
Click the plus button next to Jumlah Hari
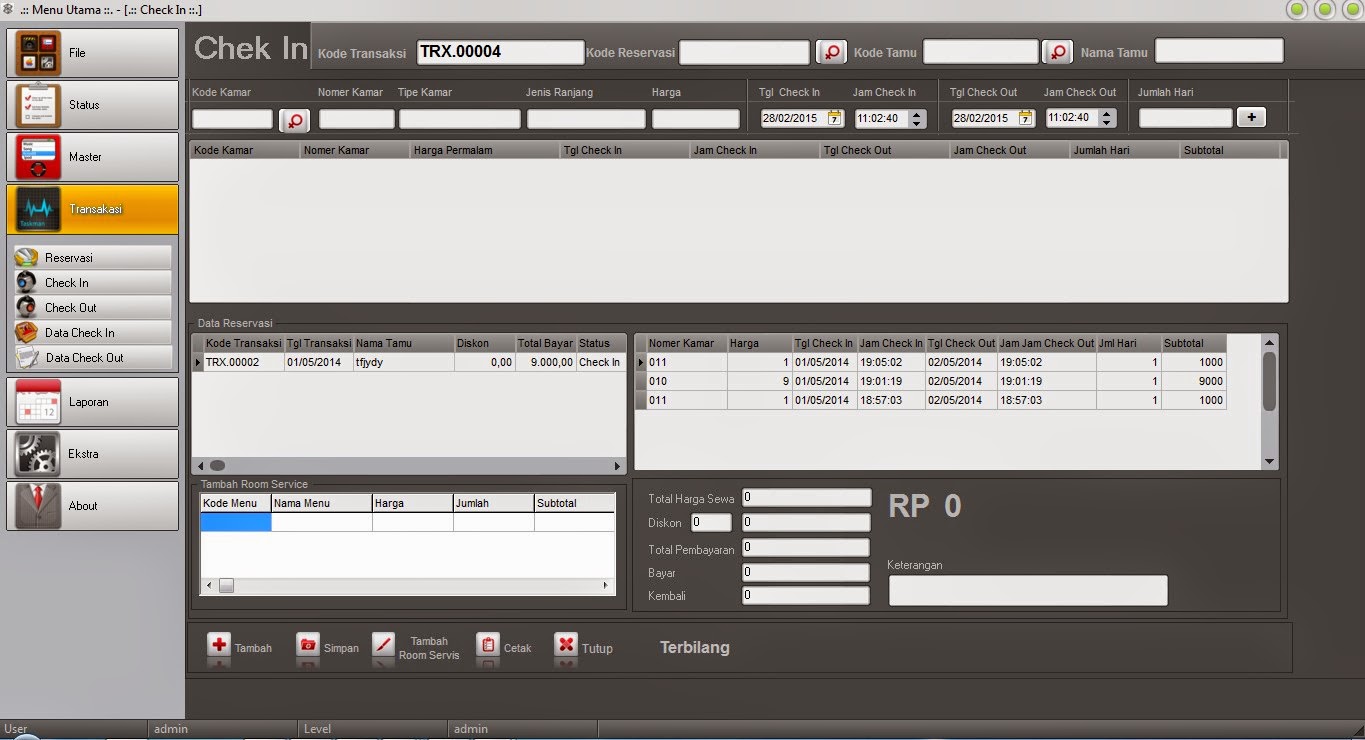tap(1251, 117)
